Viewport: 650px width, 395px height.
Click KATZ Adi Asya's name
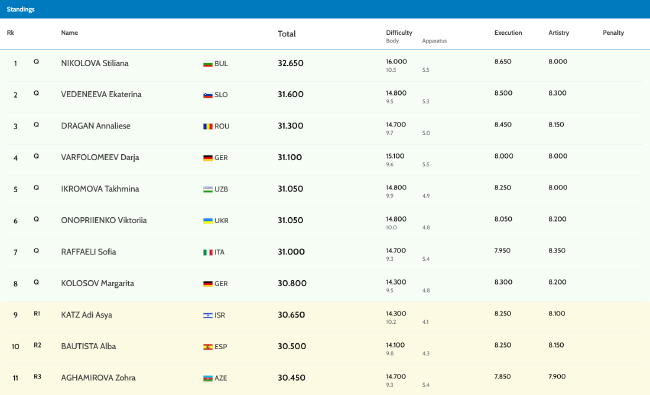click(x=86, y=315)
